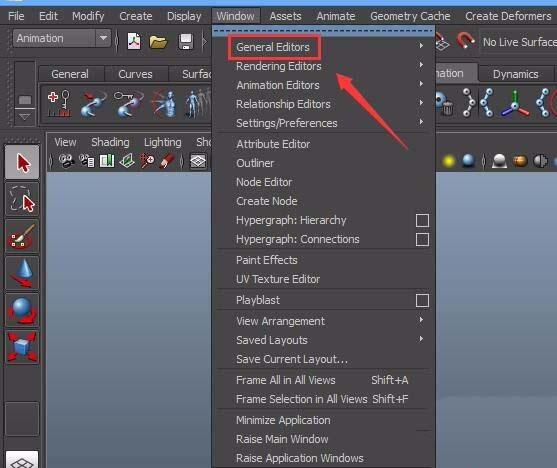The image size is (557, 468).
Task: Choose the Paint Selection tool
Action: [22, 236]
